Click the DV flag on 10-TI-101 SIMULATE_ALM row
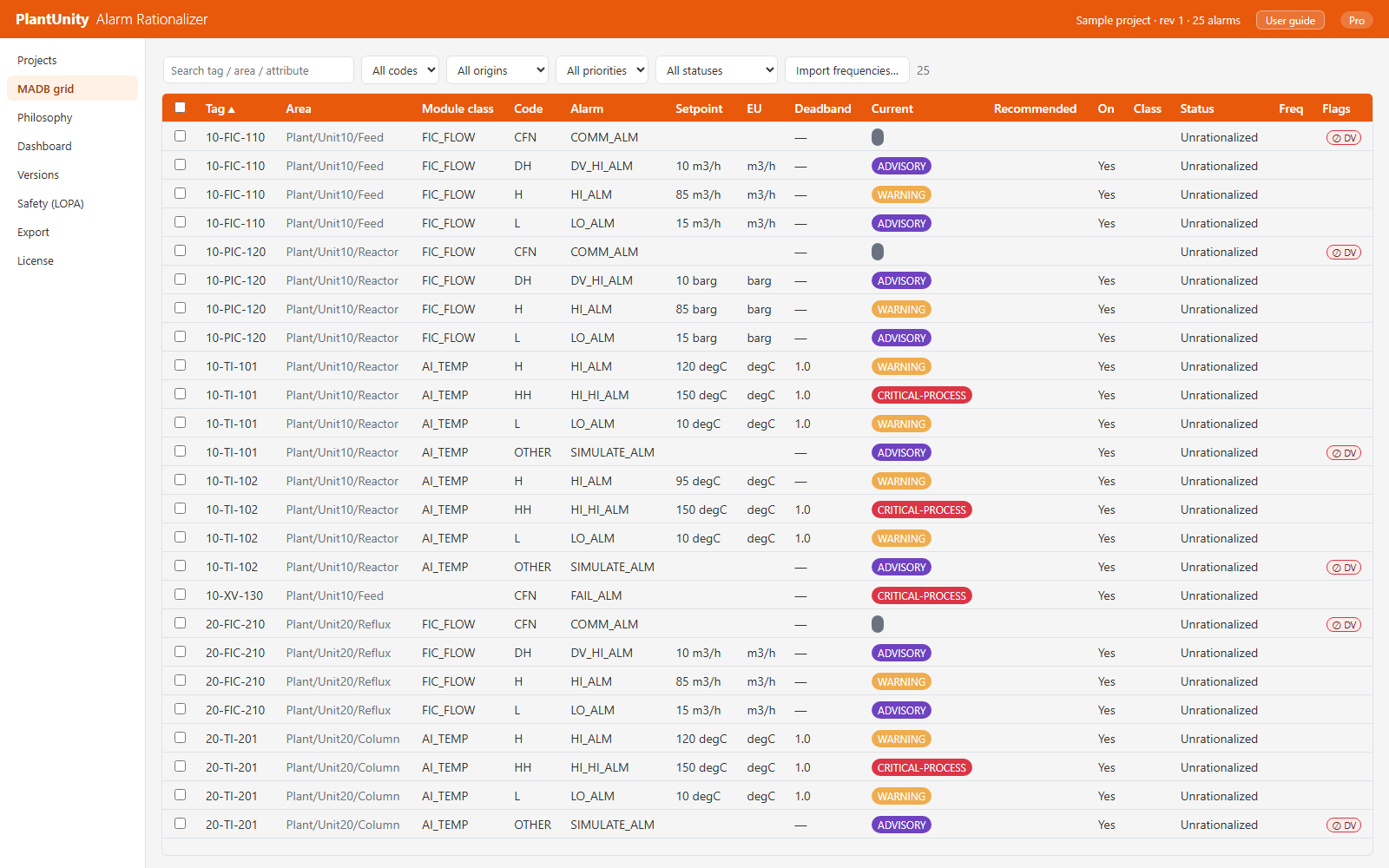This screenshot has height=868, width=1389. 1343,453
